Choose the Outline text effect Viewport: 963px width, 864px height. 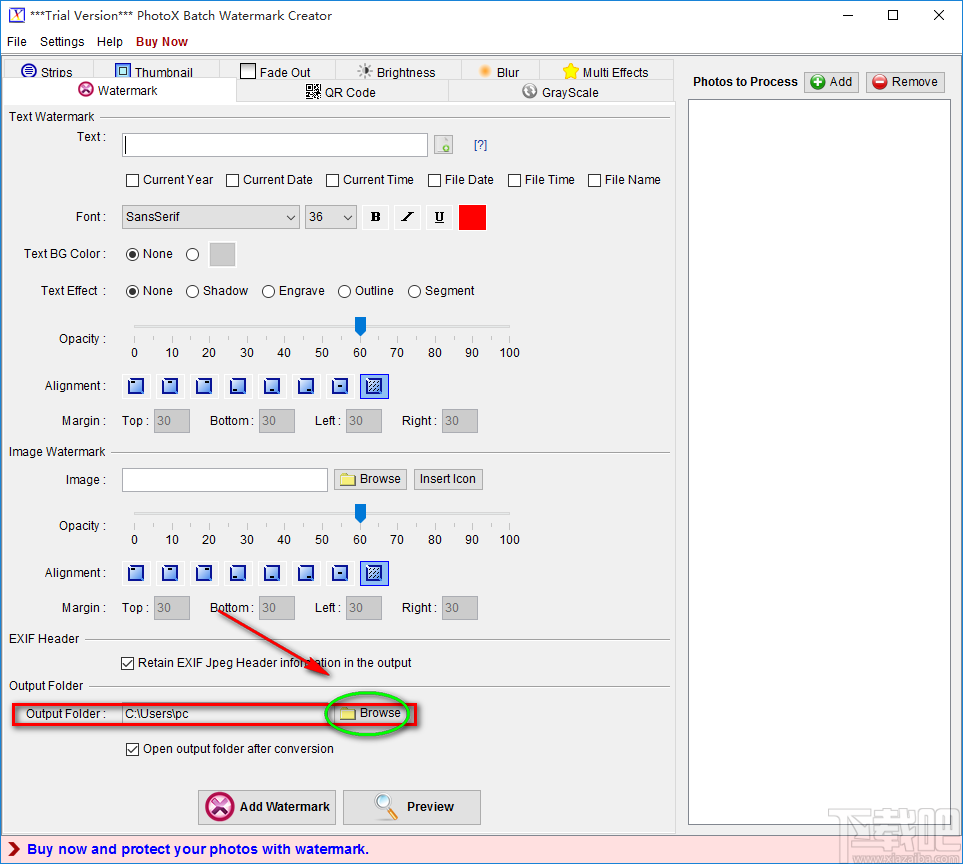click(345, 291)
